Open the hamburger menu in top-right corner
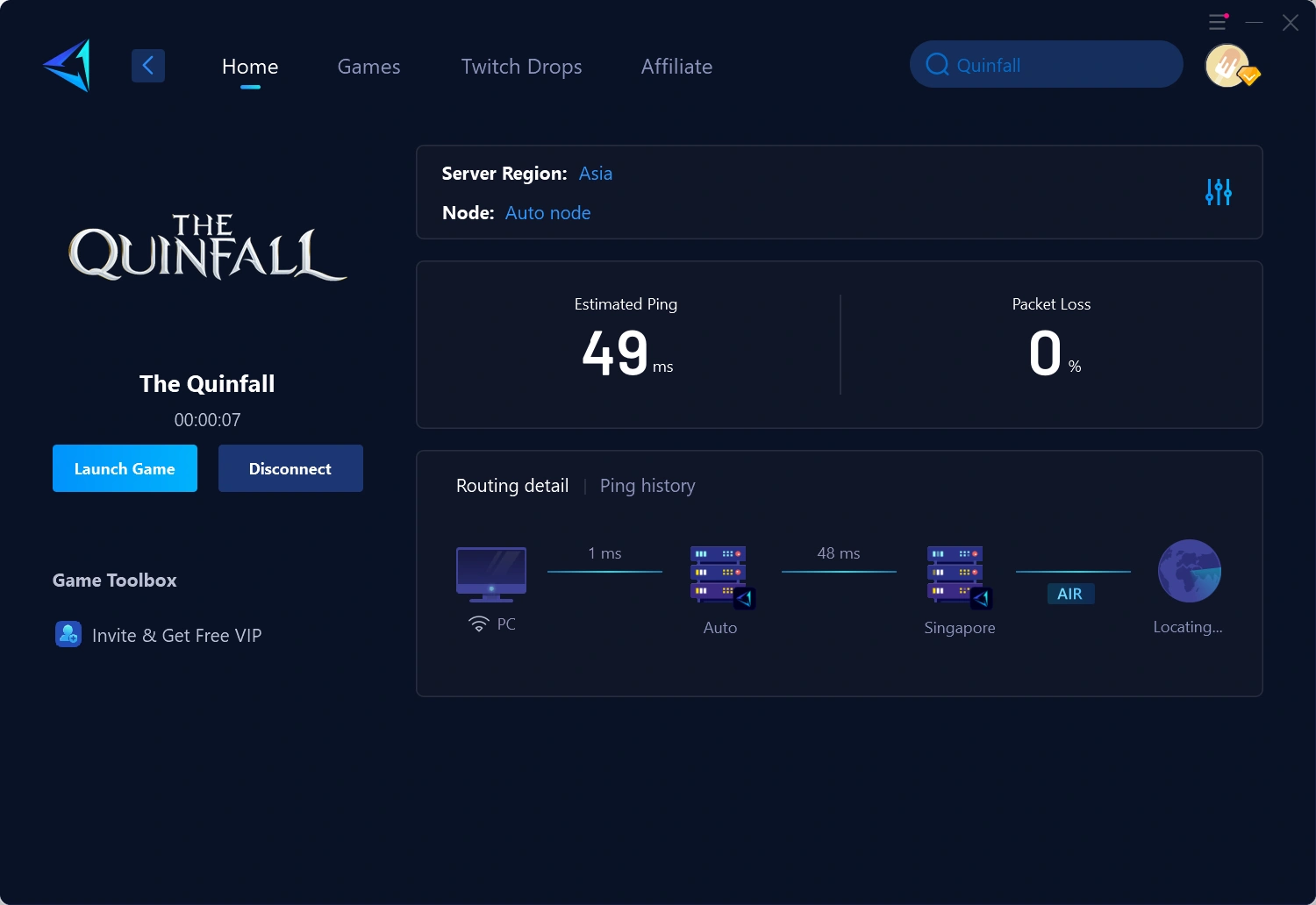 (1217, 22)
